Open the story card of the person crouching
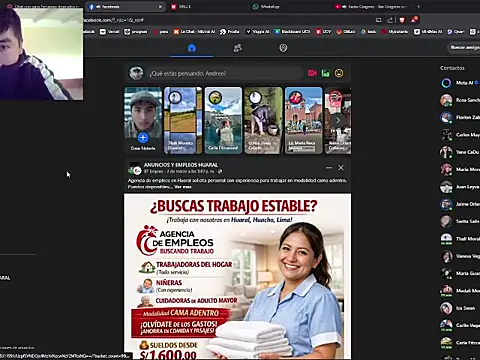480x360 pixels. pos(263,120)
